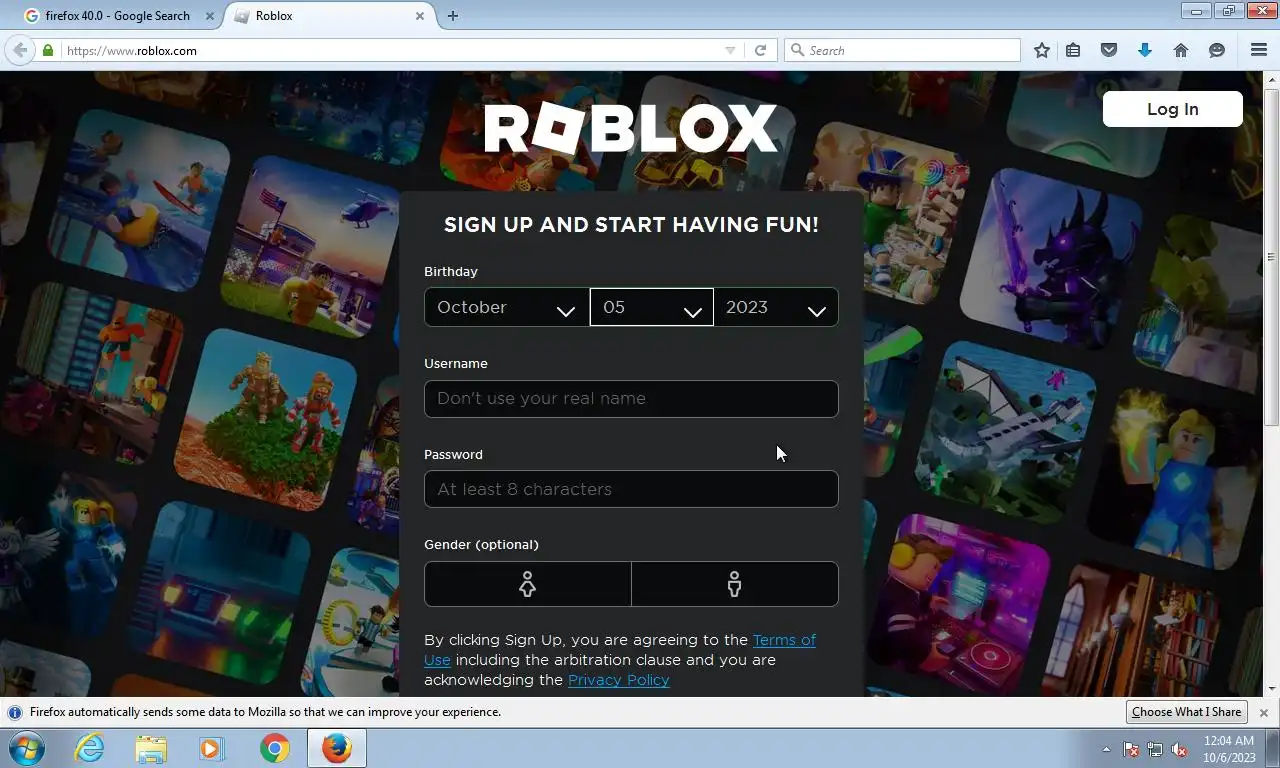Open the downloads arrow icon

1145,50
